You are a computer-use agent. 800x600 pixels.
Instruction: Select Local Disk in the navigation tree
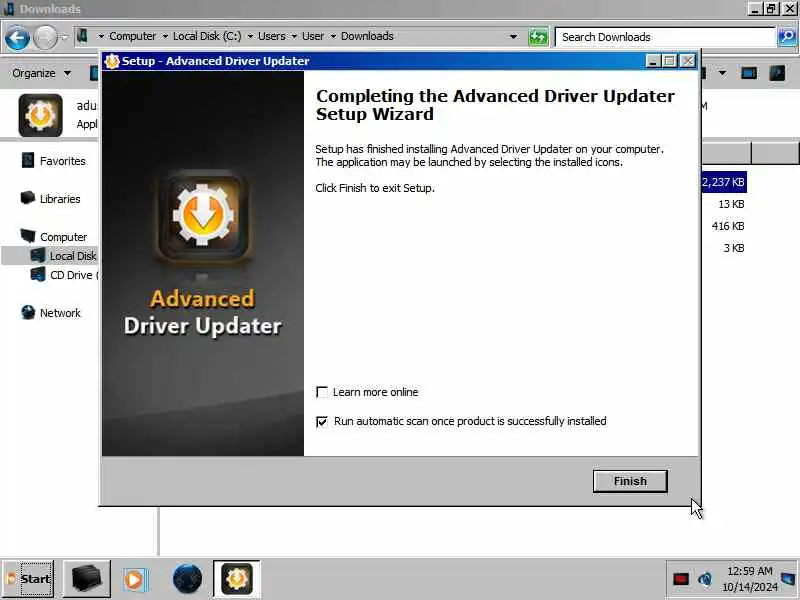click(x=73, y=256)
